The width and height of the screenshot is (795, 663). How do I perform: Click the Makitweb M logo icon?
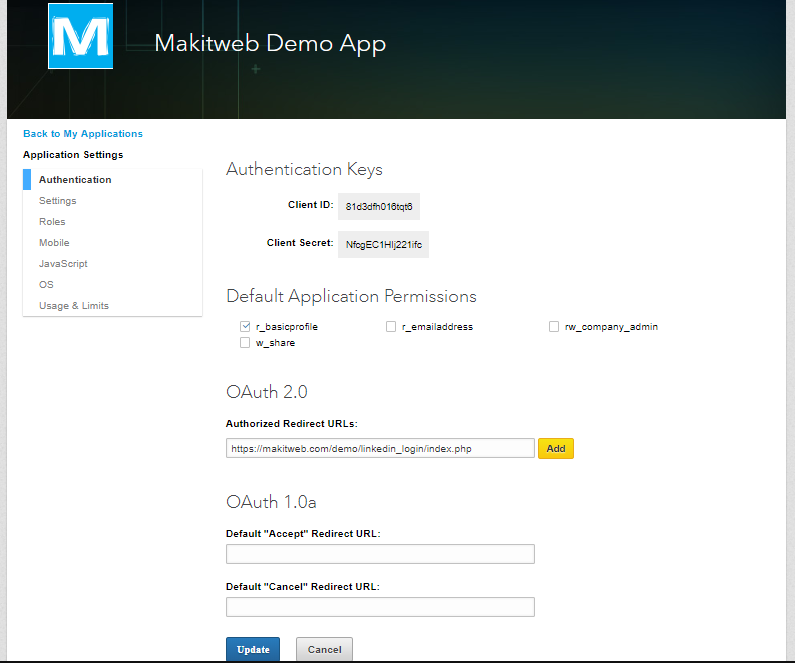point(81,36)
